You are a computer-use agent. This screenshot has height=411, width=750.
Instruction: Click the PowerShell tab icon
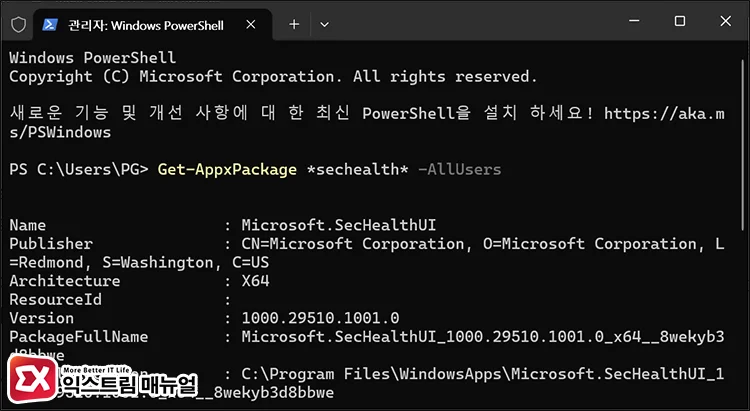point(50,24)
